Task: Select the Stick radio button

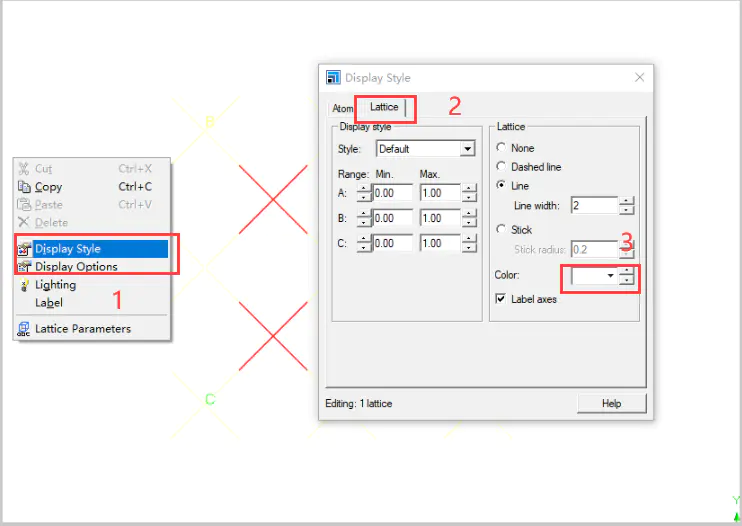Action: tap(501, 229)
